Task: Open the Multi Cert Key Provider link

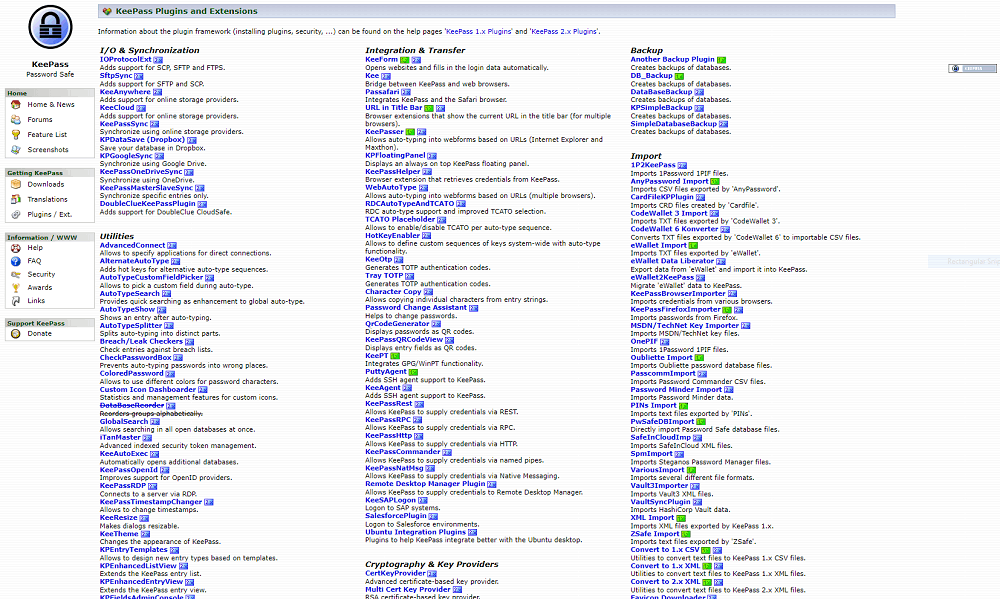Action: [x=408, y=589]
